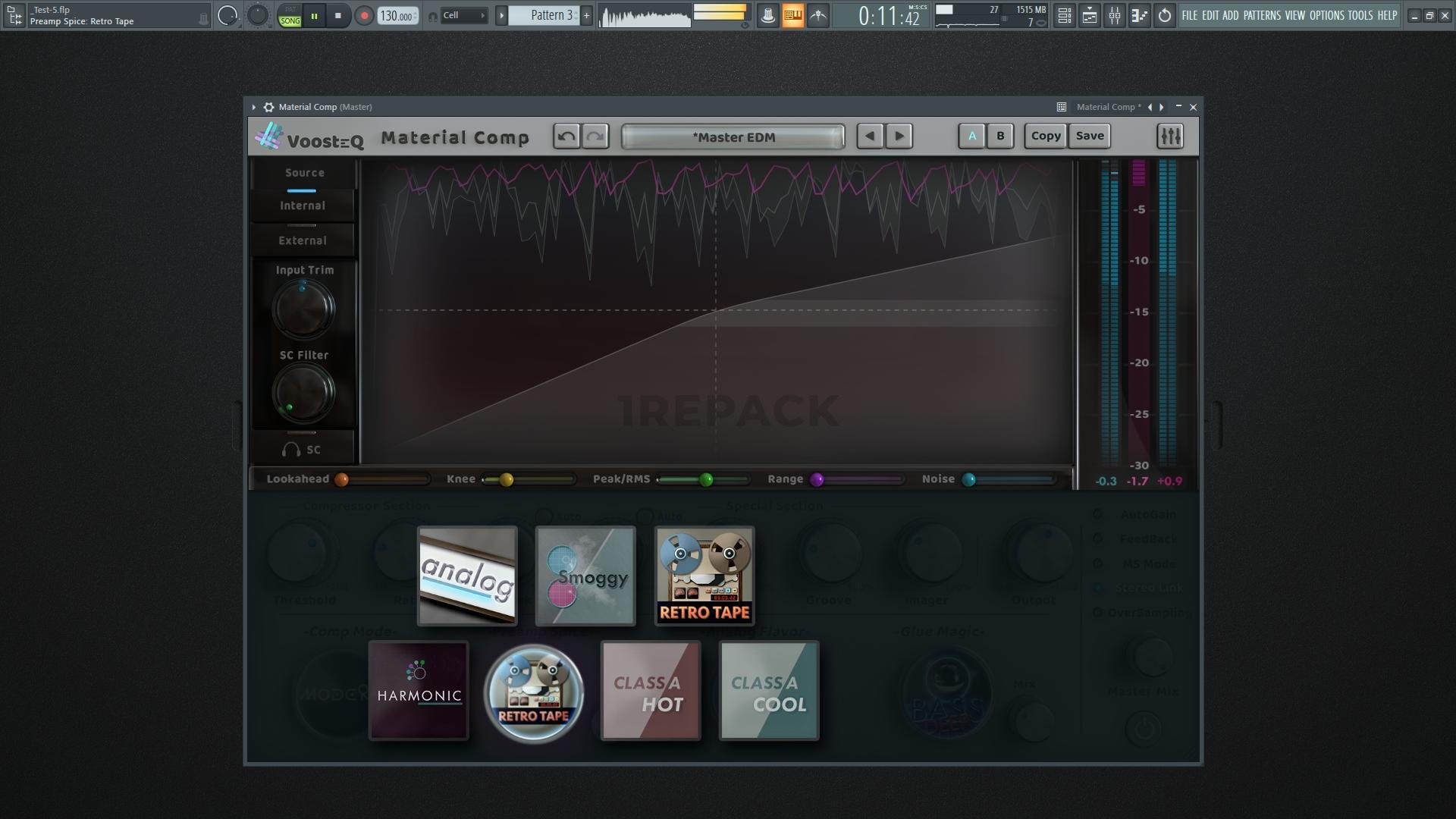Toggle PAT/SONG mode button
Screen dimensions: 1456x819
[x=290, y=15]
